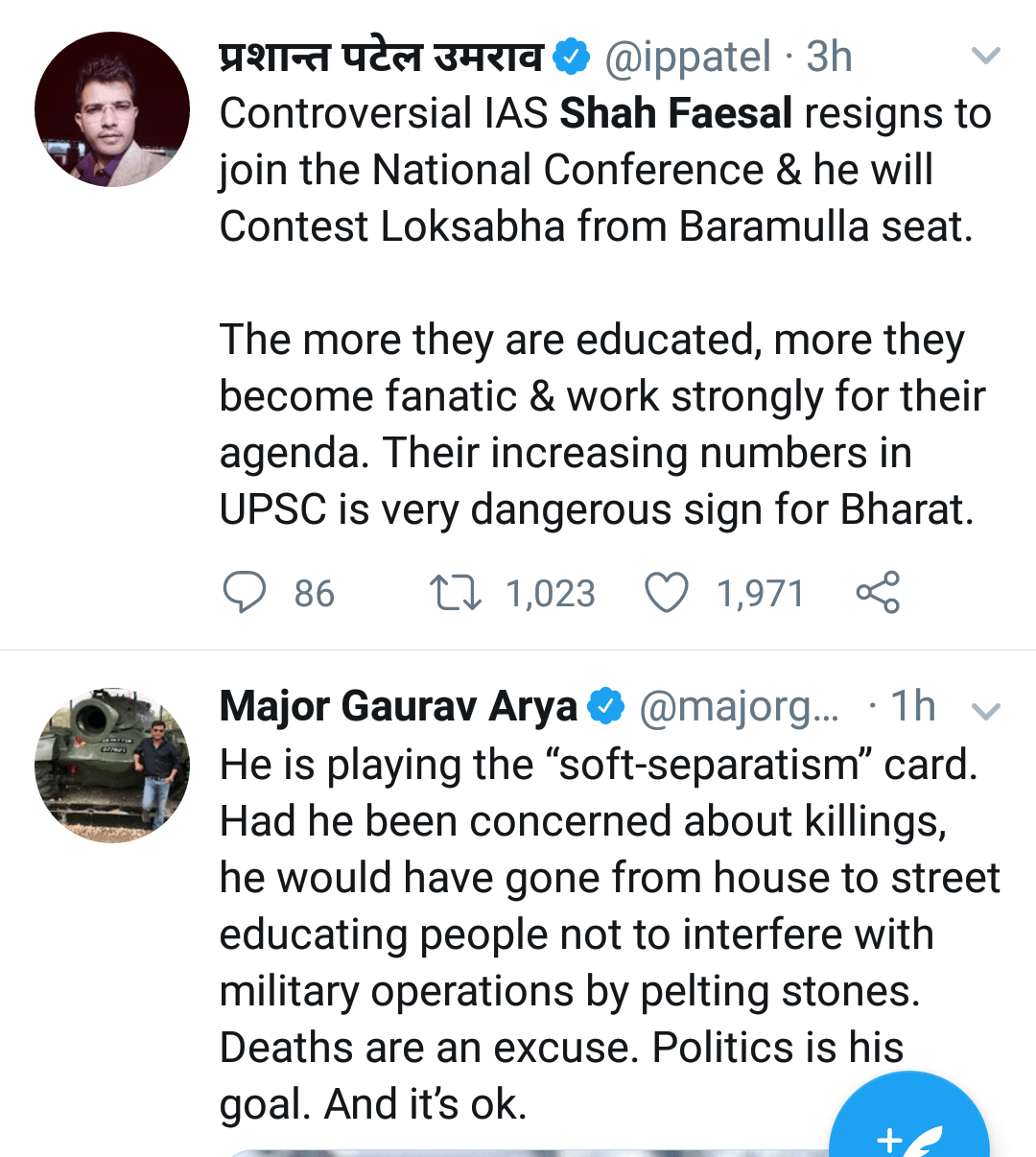
Task: Like the tweet with 1,971 likes
Action: point(666,592)
